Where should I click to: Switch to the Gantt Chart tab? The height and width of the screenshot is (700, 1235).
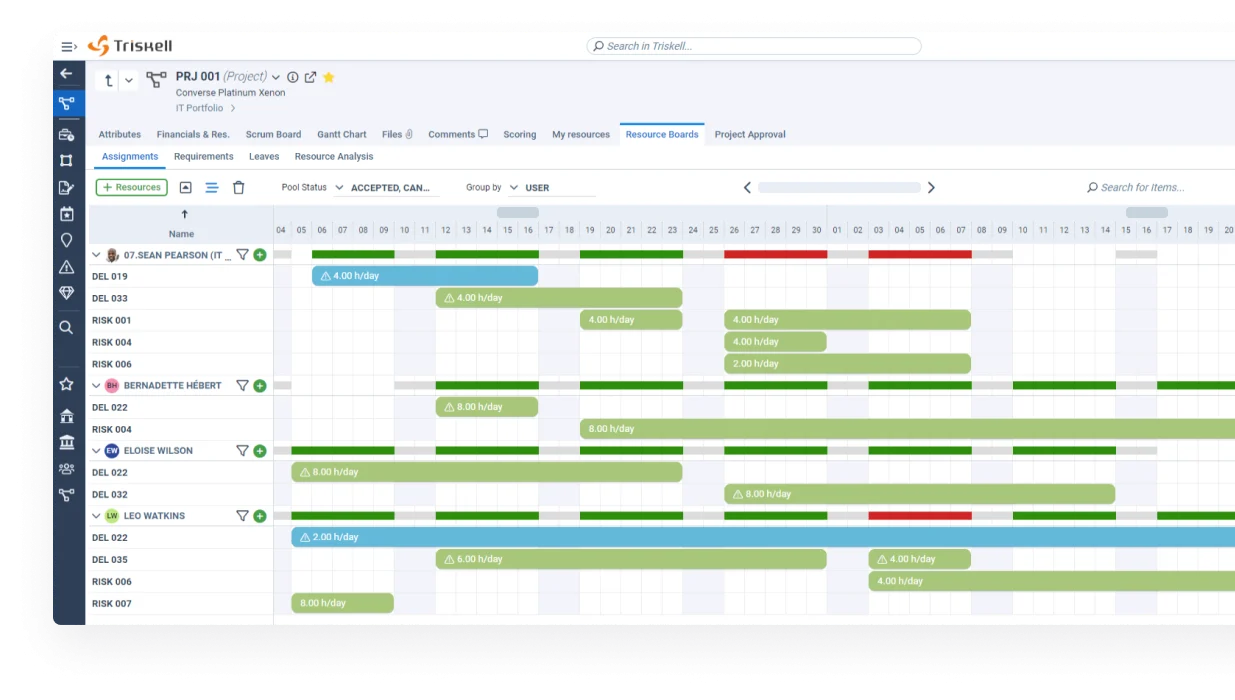341,134
